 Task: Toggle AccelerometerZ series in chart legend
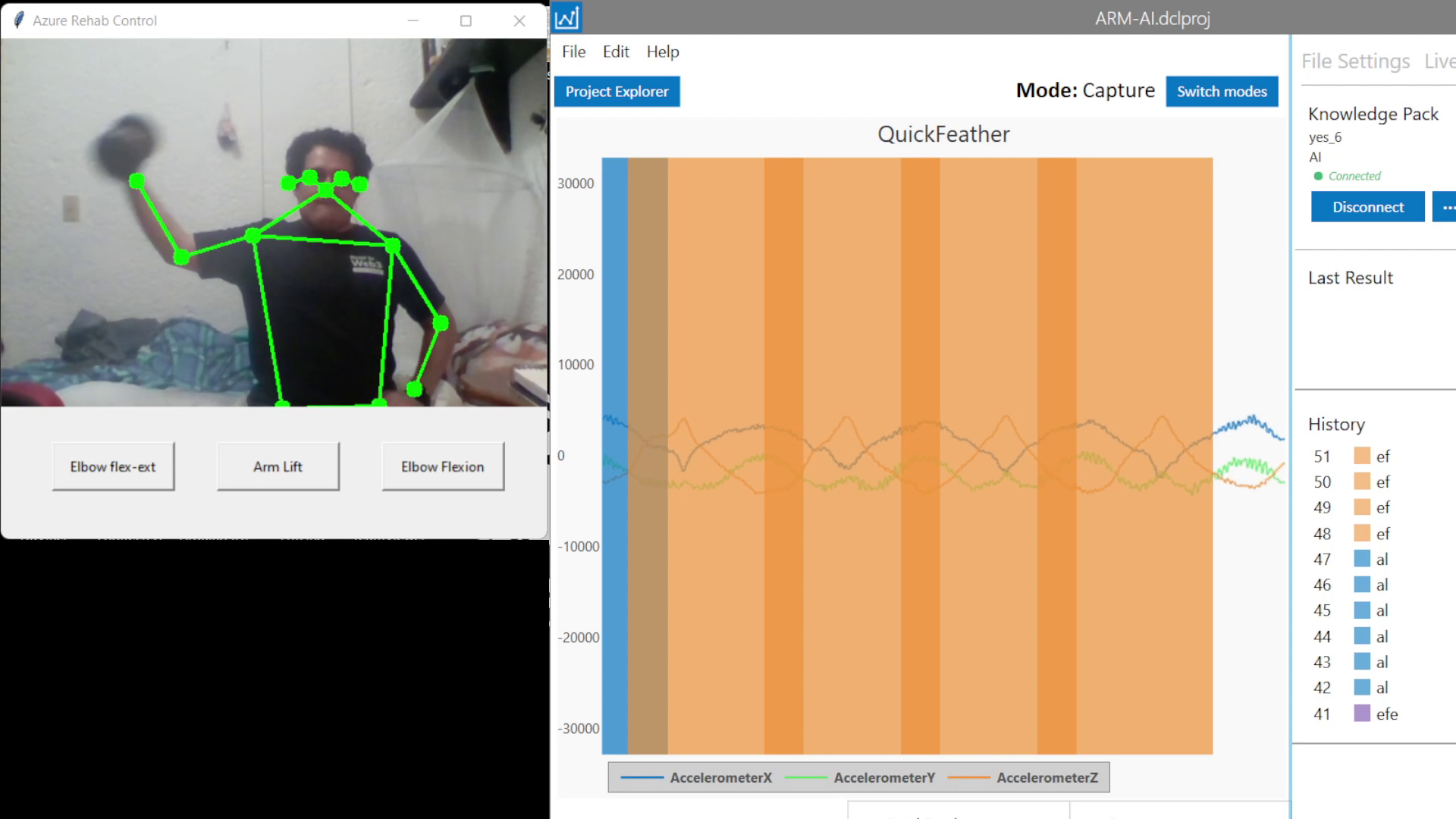[x=1046, y=777]
